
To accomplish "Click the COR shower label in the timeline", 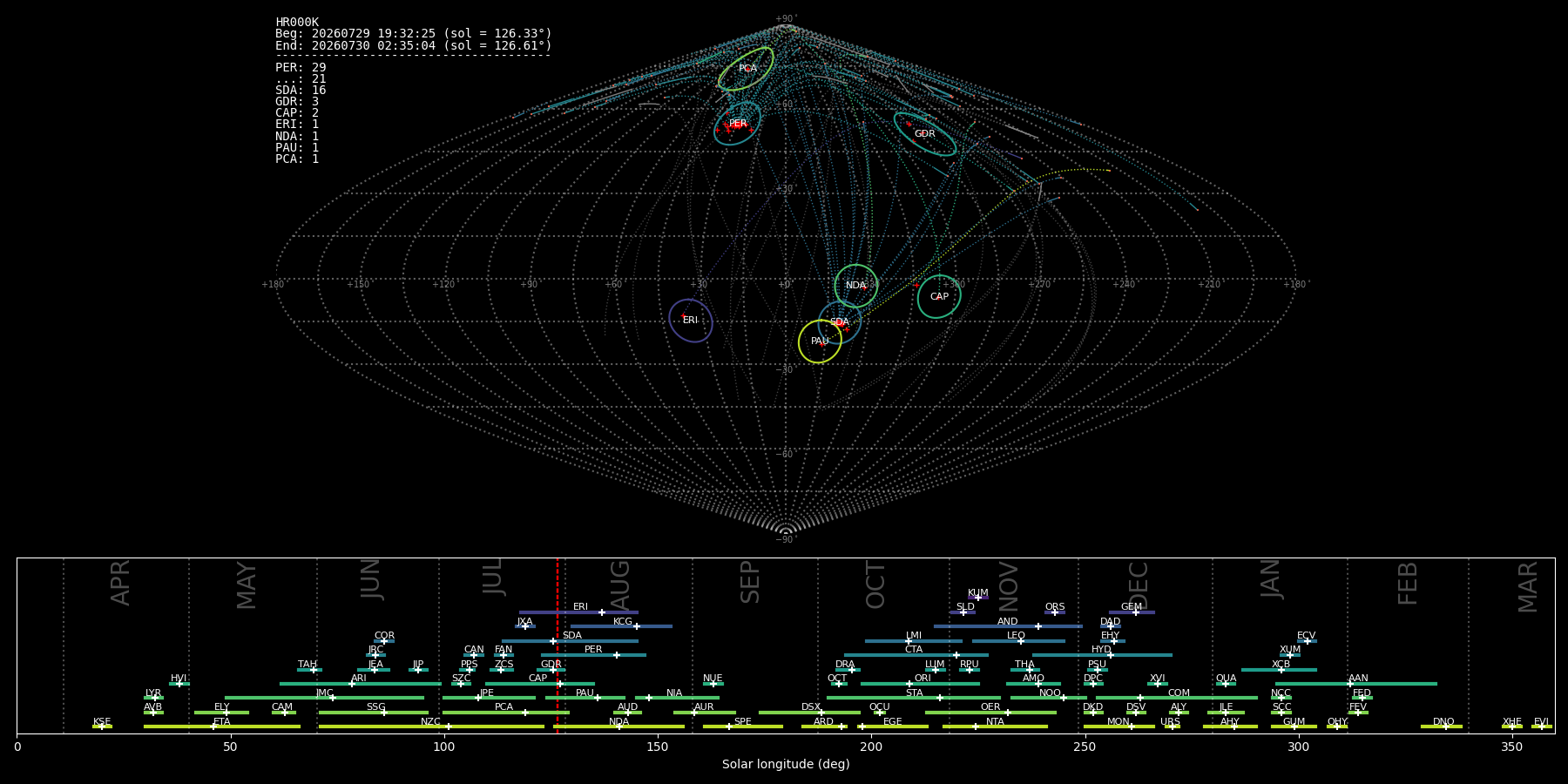I will (x=384, y=636).
